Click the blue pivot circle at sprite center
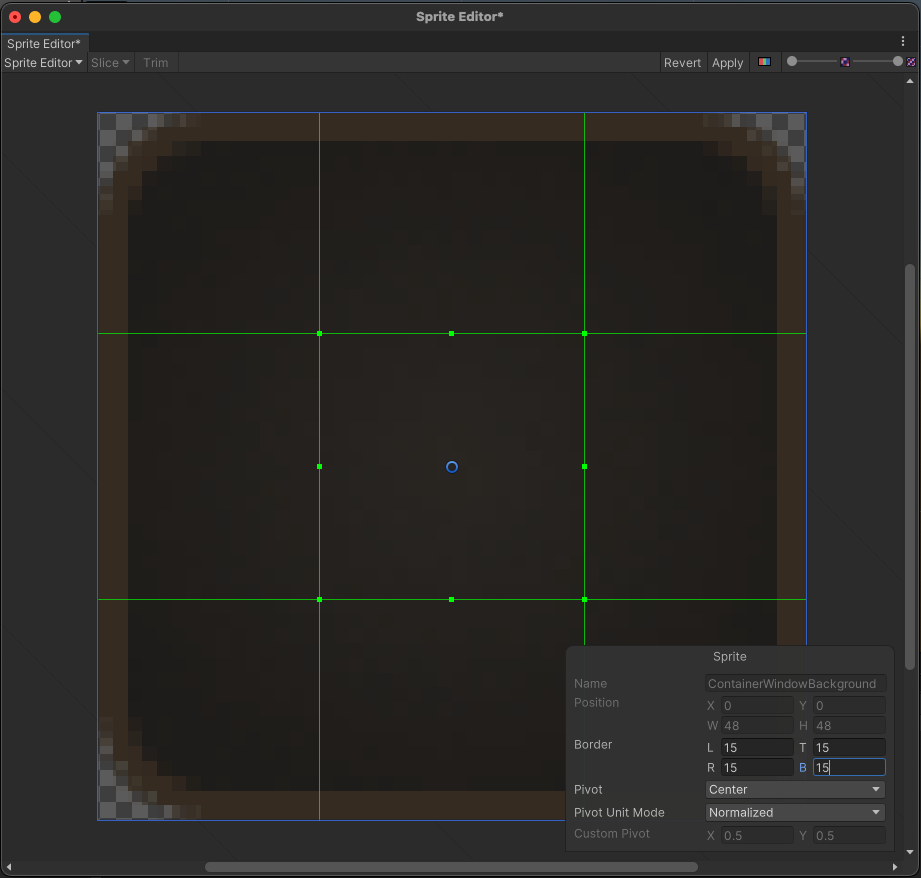This screenshot has width=921, height=878. click(452, 467)
